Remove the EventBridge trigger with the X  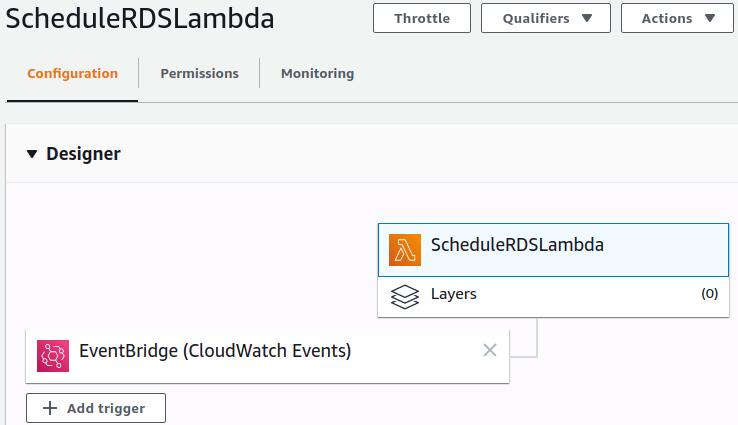(490, 350)
